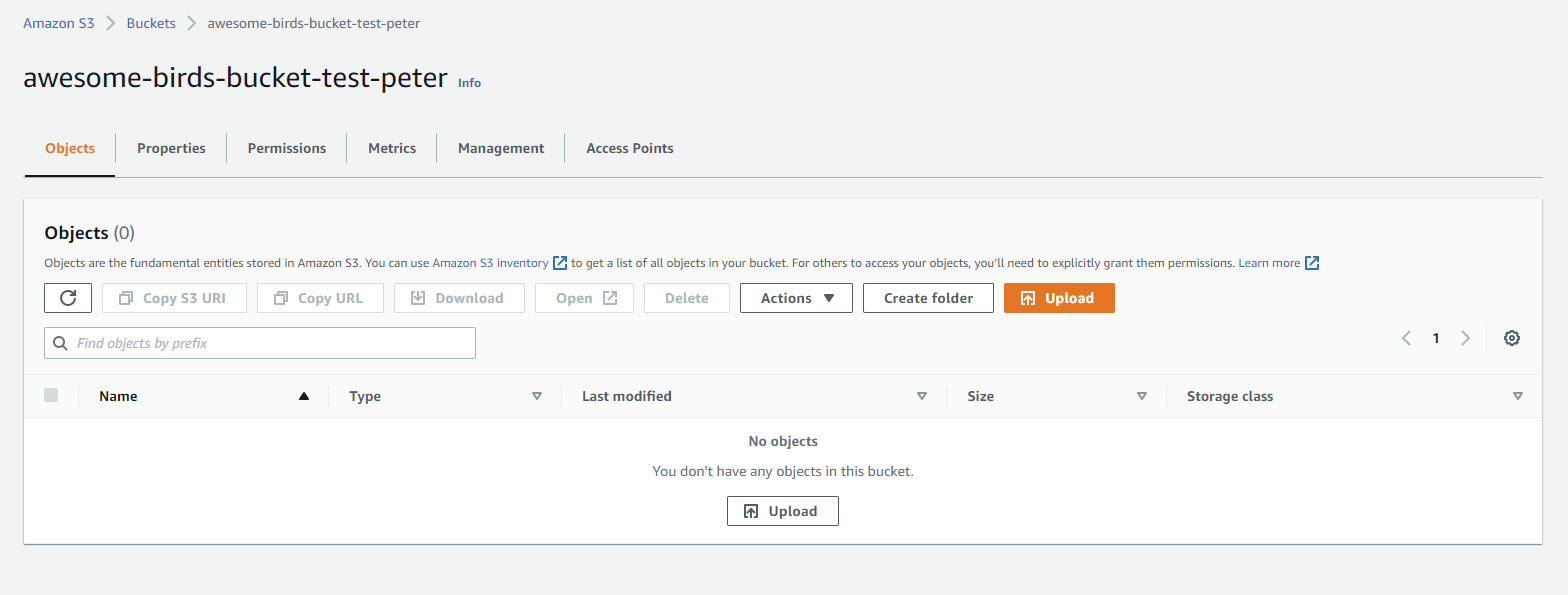
Task: Click the Name column header
Action: 118,396
